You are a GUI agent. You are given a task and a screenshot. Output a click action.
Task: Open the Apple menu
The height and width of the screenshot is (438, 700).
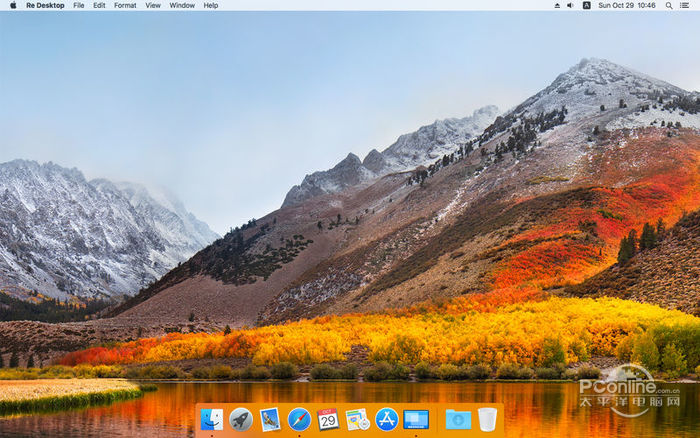[x=11, y=5]
